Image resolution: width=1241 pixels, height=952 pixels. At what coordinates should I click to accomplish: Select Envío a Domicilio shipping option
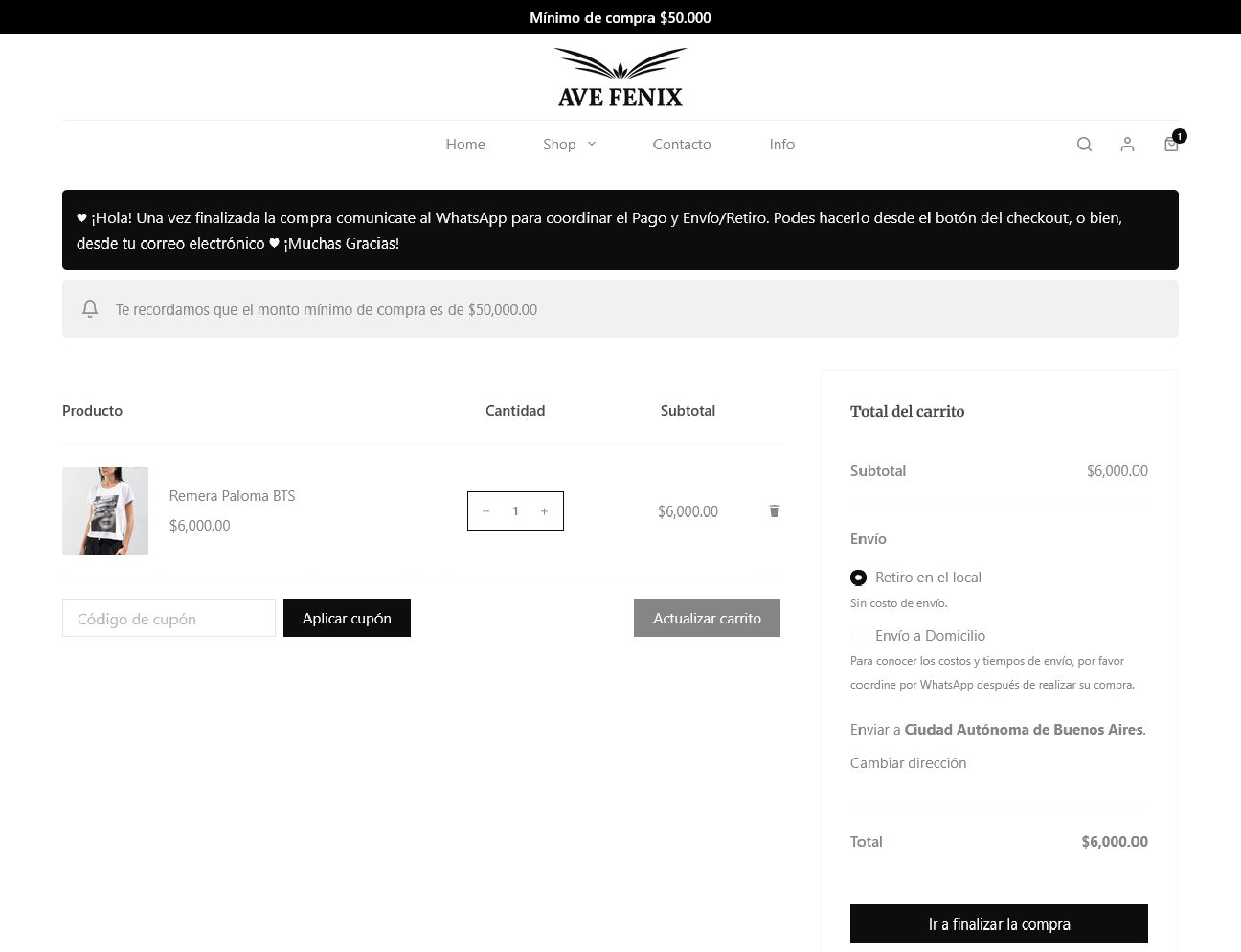tap(859, 636)
